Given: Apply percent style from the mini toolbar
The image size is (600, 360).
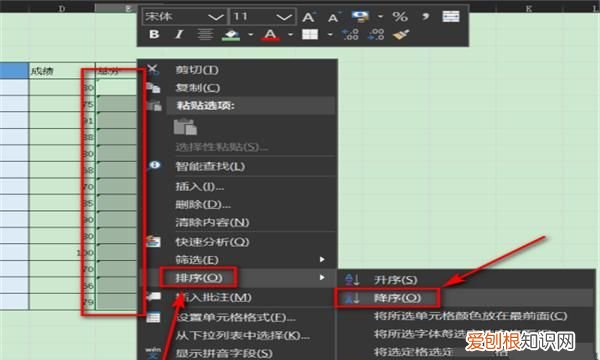Looking at the screenshot, I should point(400,16).
